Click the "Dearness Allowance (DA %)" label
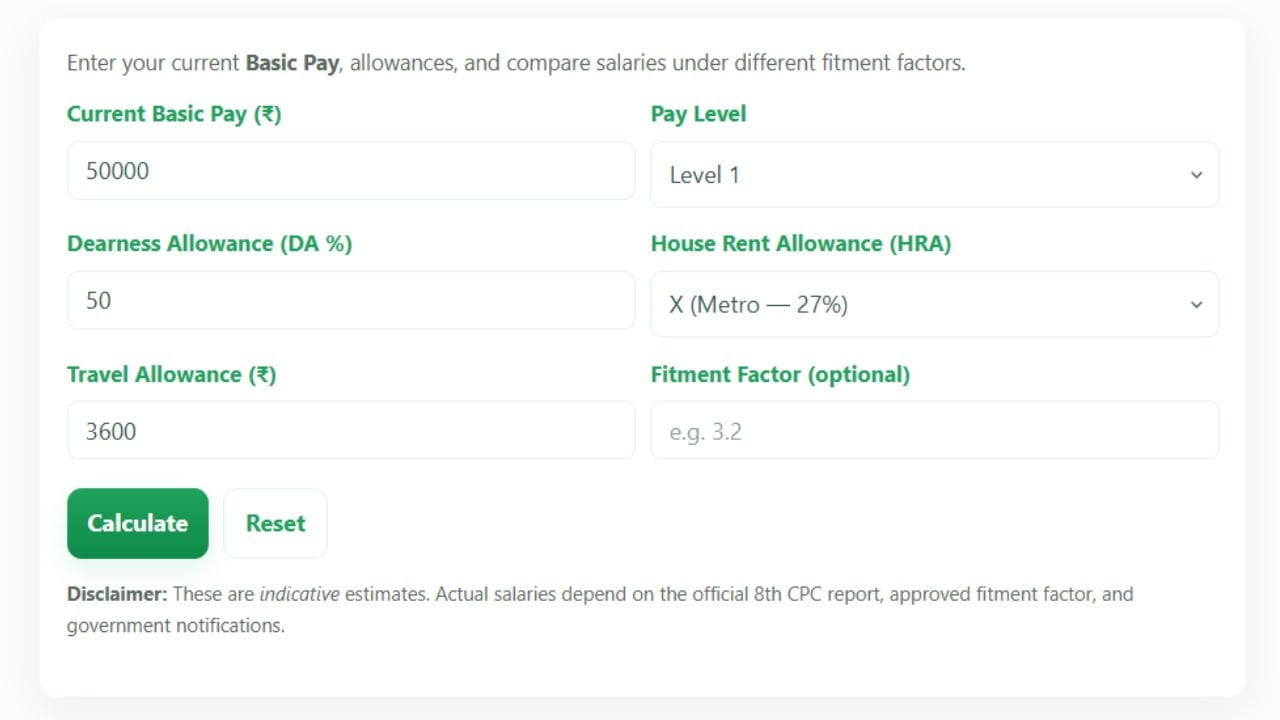The image size is (1280, 720). coord(209,244)
